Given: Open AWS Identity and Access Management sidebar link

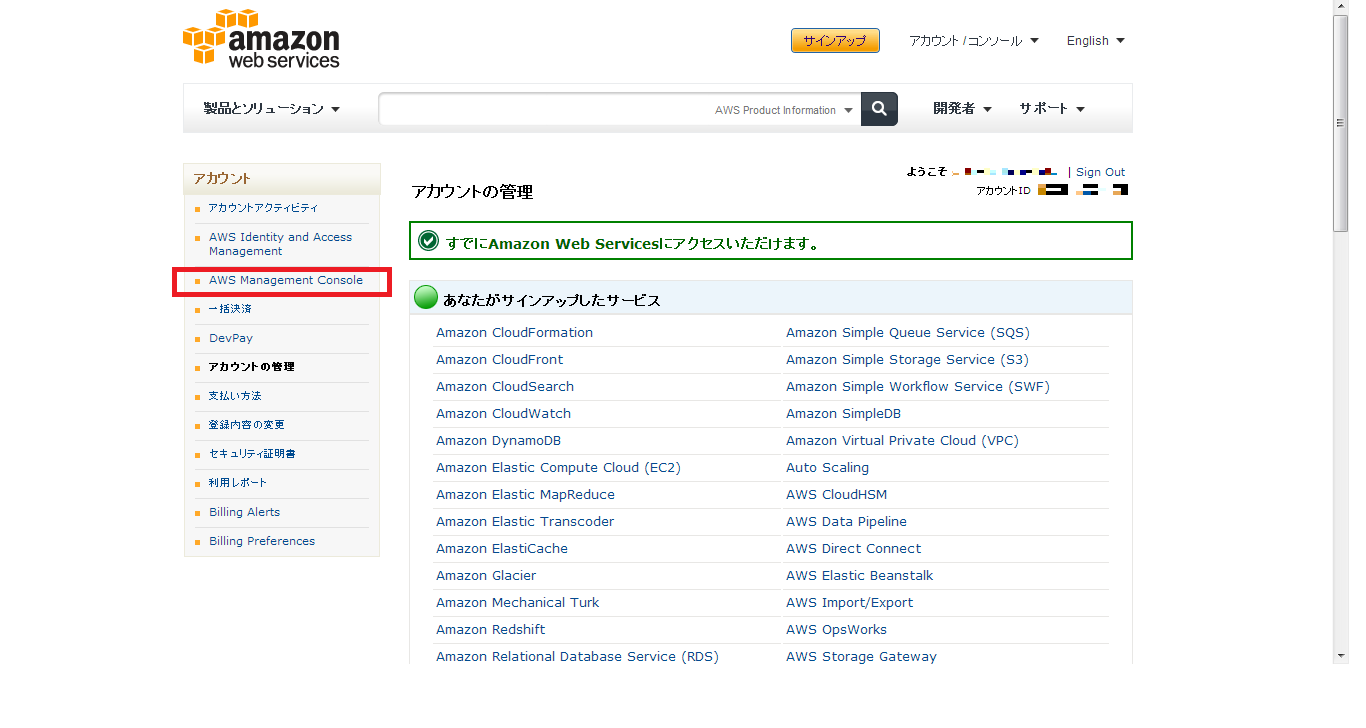Looking at the screenshot, I should tap(280, 244).
